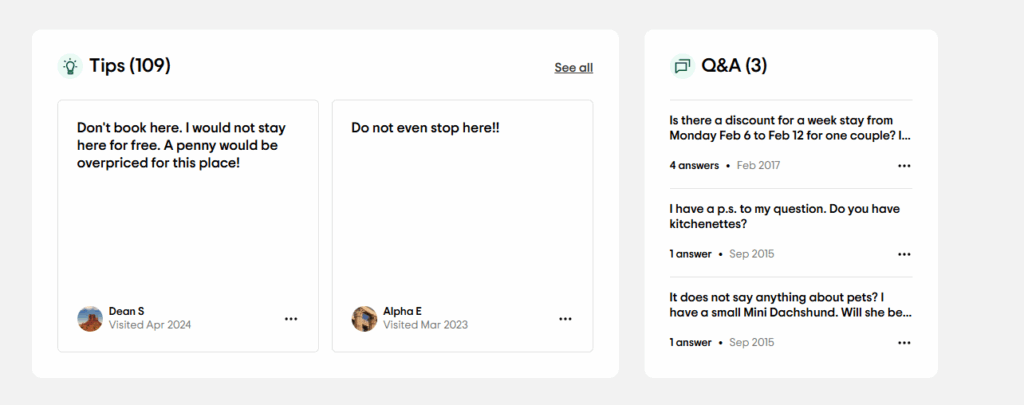The width and height of the screenshot is (1024, 405).
Task: View the 4 answers link
Action: [694, 166]
